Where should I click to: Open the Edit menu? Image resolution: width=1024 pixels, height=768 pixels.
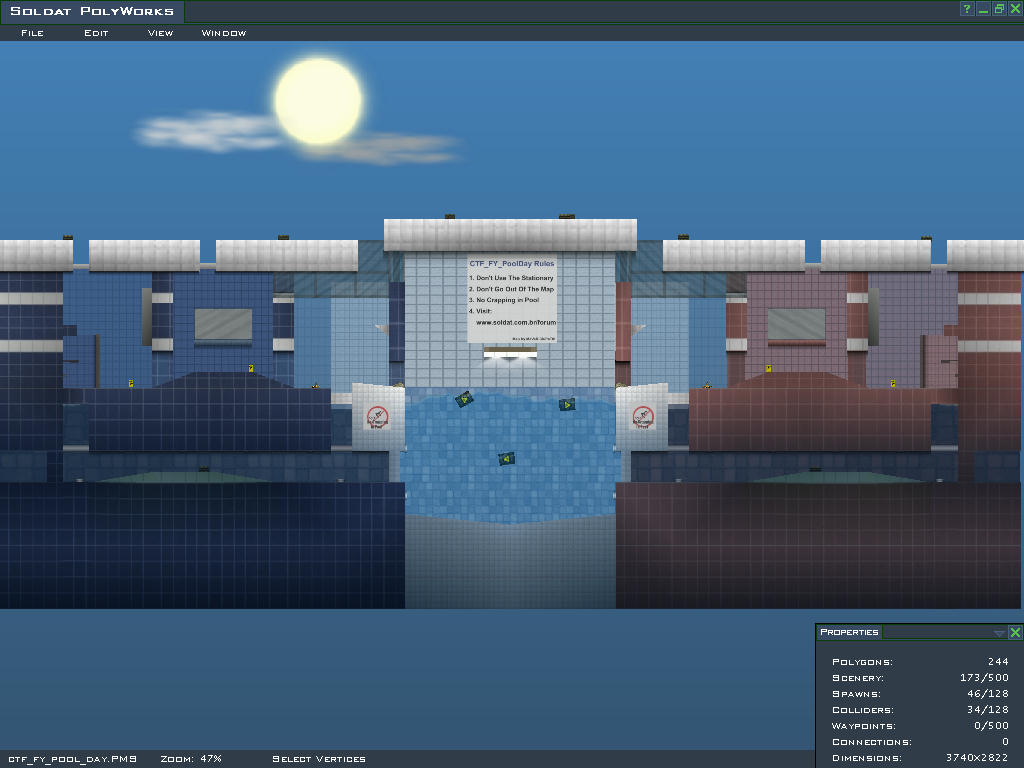click(x=96, y=33)
